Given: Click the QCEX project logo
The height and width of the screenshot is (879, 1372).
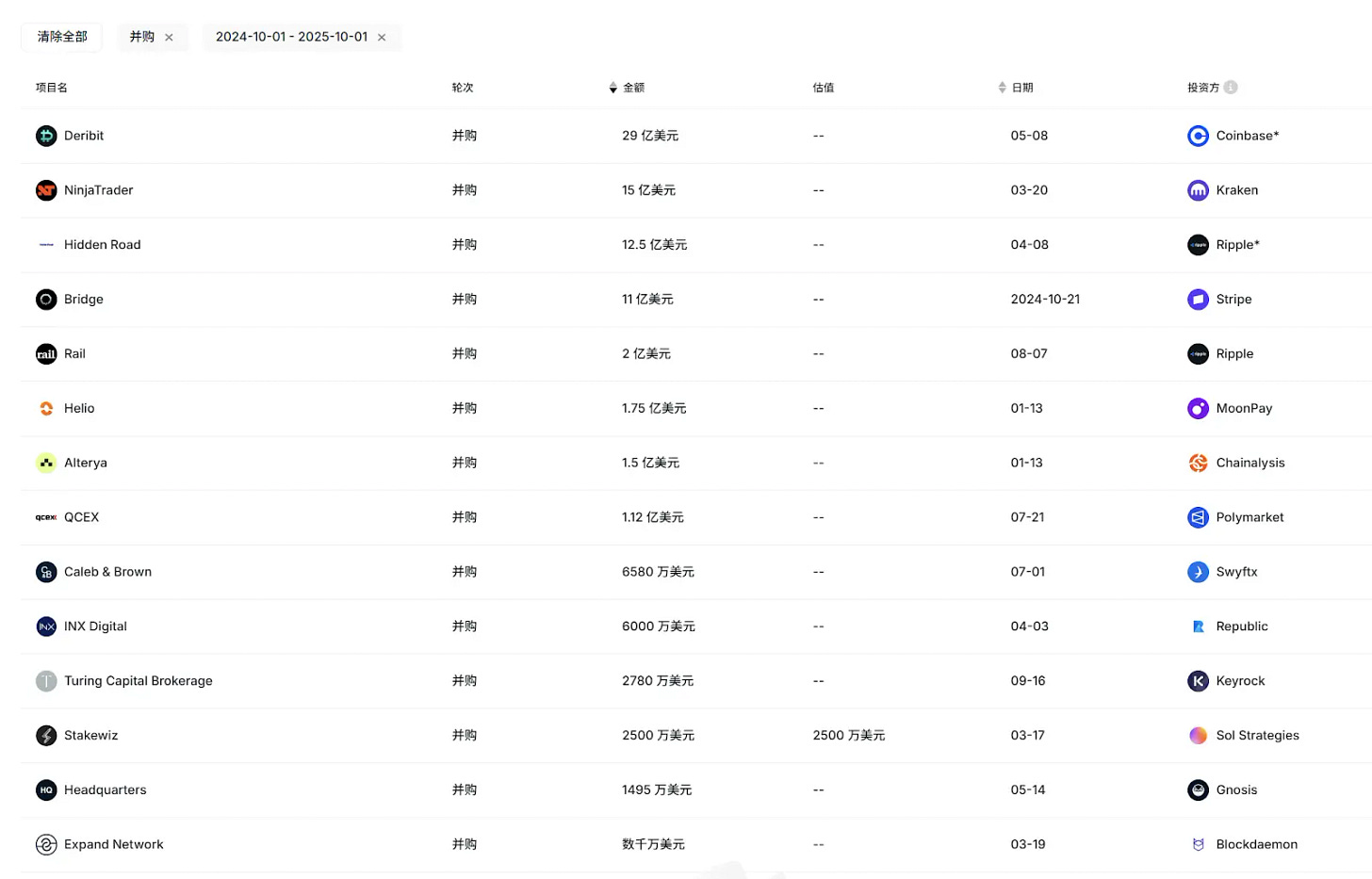Looking at the screenshot, I should tap(46, 517).
